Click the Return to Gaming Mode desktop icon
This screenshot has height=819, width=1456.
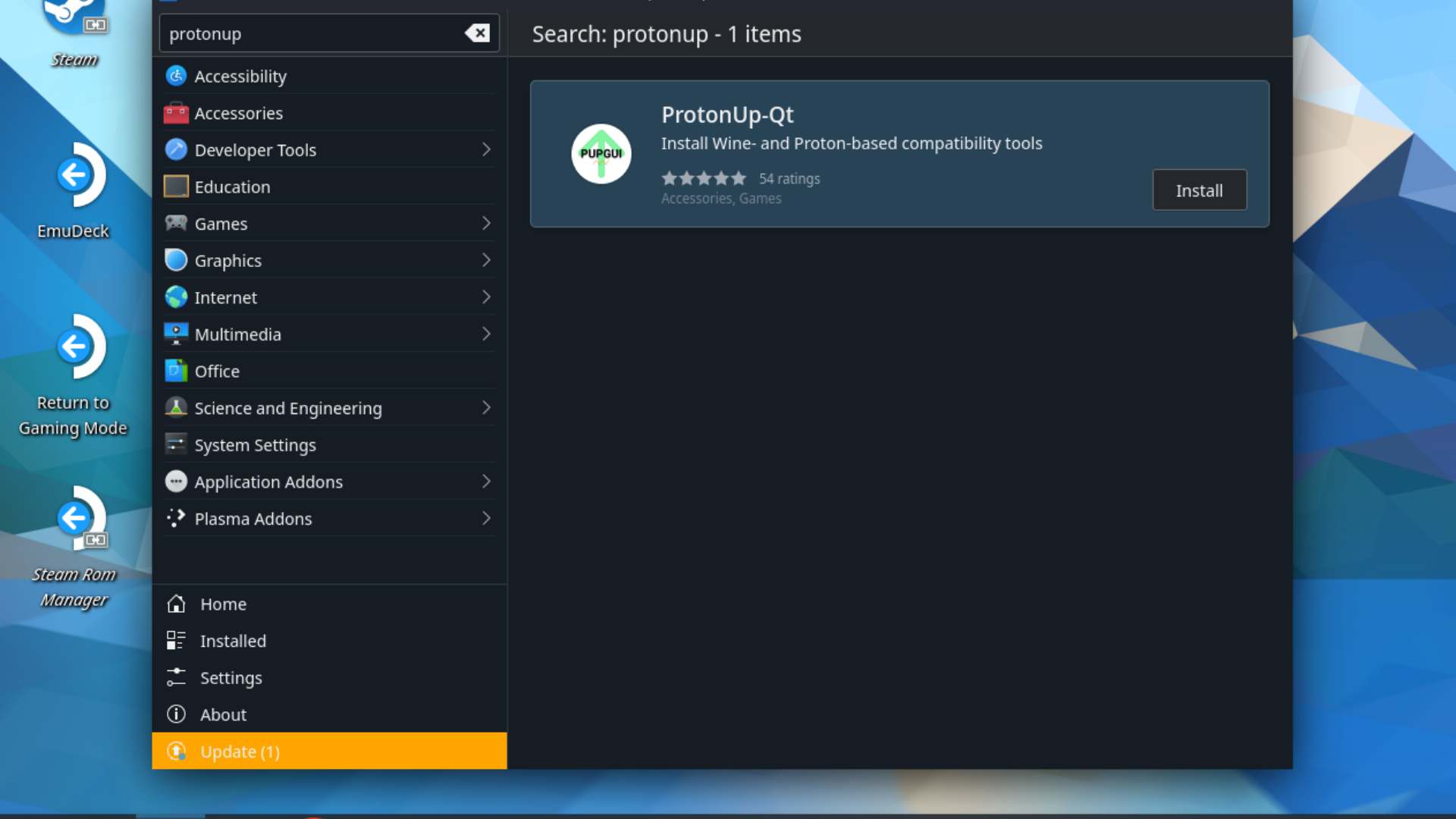[x=74, y=347]
